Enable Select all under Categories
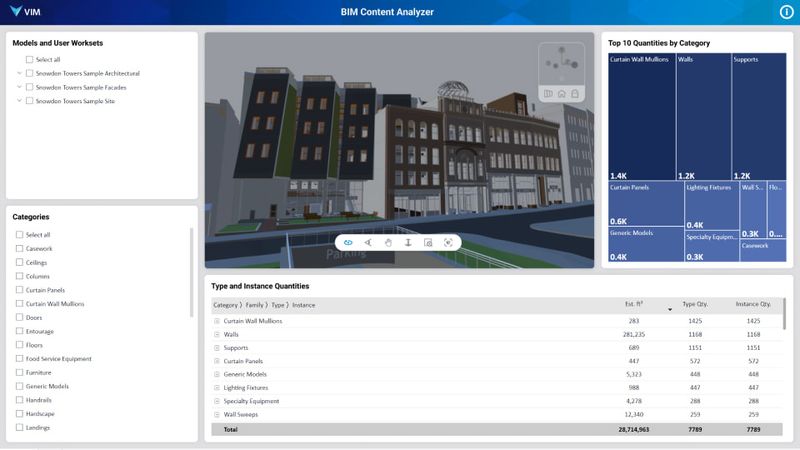The image size is (800, 450). pyautogui.click(x=19, y=235)
